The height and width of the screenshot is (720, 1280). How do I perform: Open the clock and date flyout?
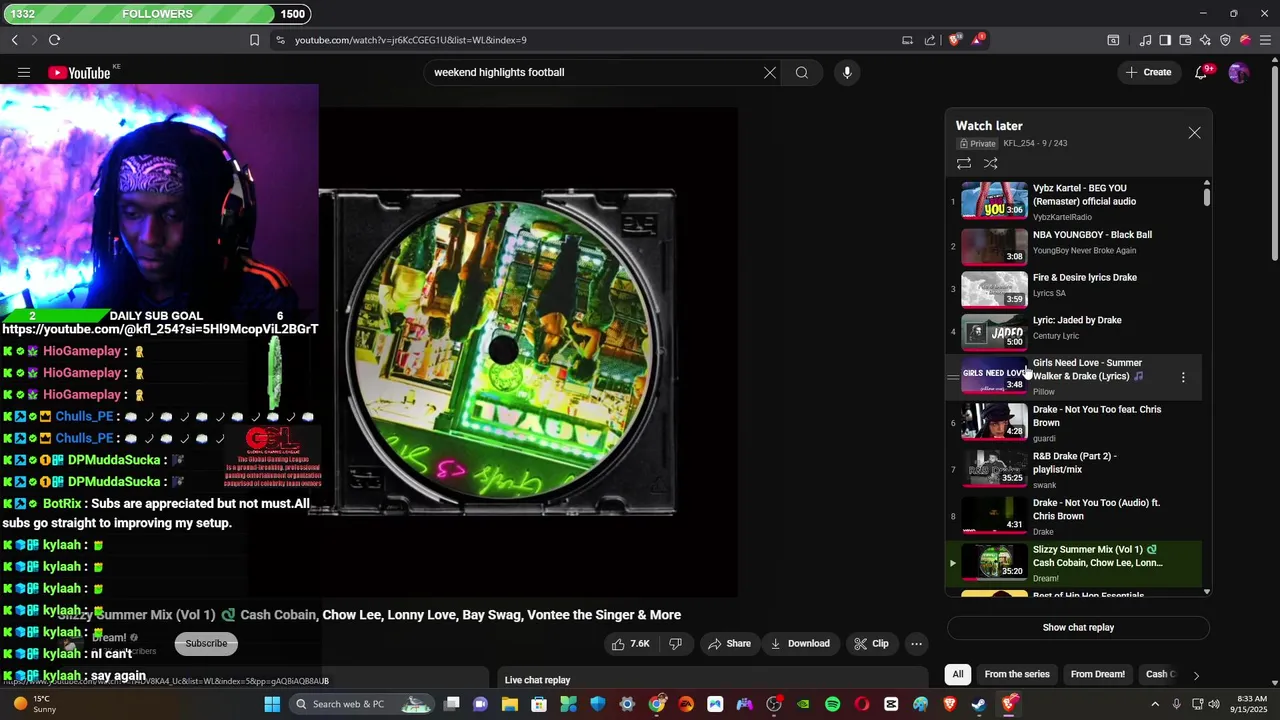click(1251, 704)
